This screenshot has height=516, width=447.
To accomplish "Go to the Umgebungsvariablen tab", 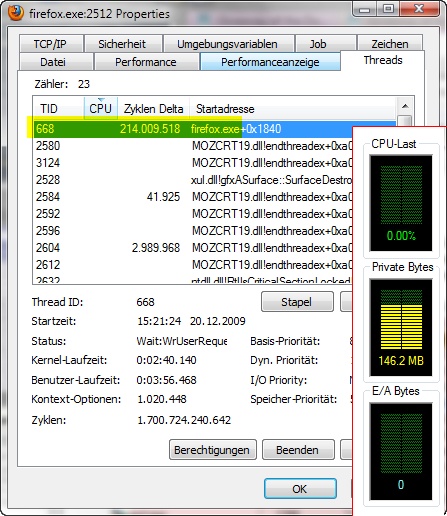I will point(227,44).
